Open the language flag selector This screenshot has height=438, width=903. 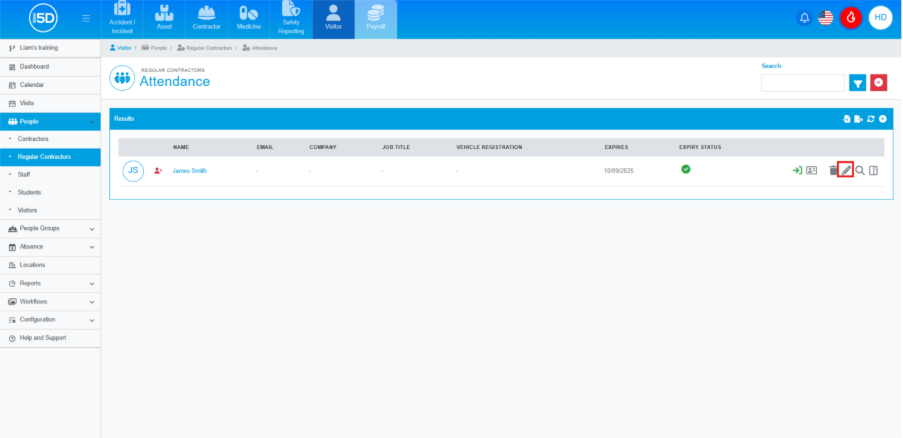point(826,18)
